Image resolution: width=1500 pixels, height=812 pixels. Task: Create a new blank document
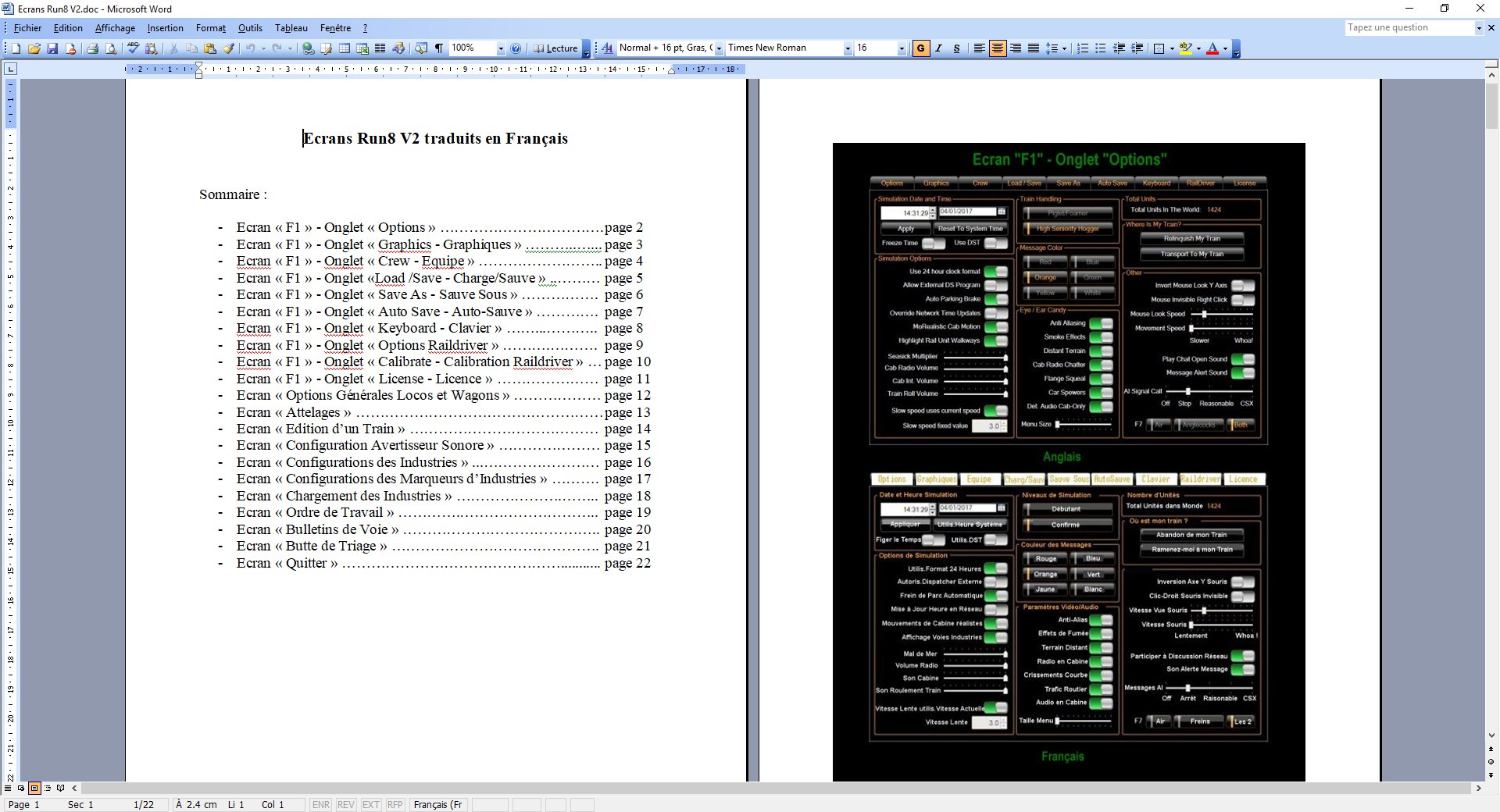(x=16, y=48)
